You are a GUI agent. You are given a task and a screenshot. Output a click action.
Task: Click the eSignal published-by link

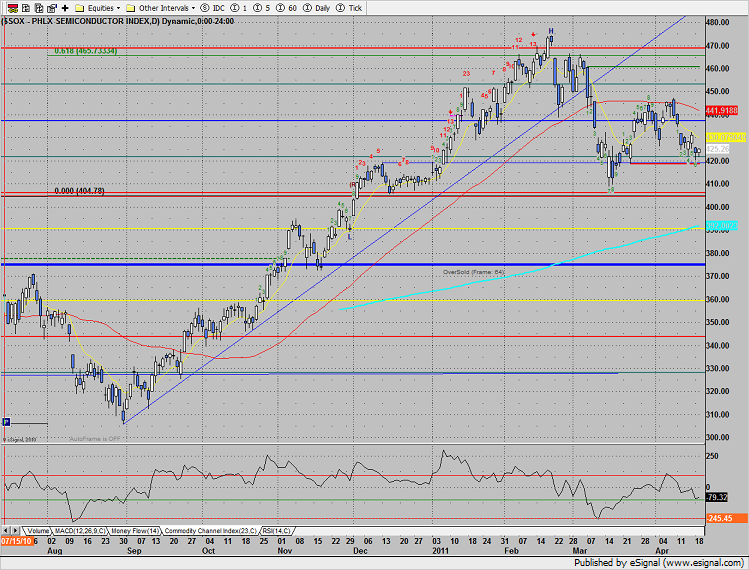[658, 563]
